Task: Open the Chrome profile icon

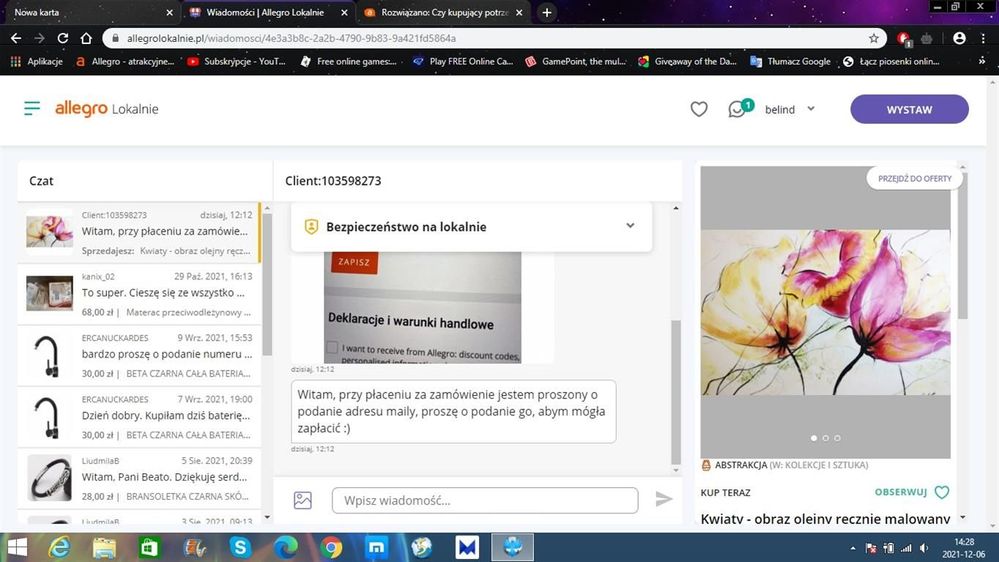Action: 959,38
